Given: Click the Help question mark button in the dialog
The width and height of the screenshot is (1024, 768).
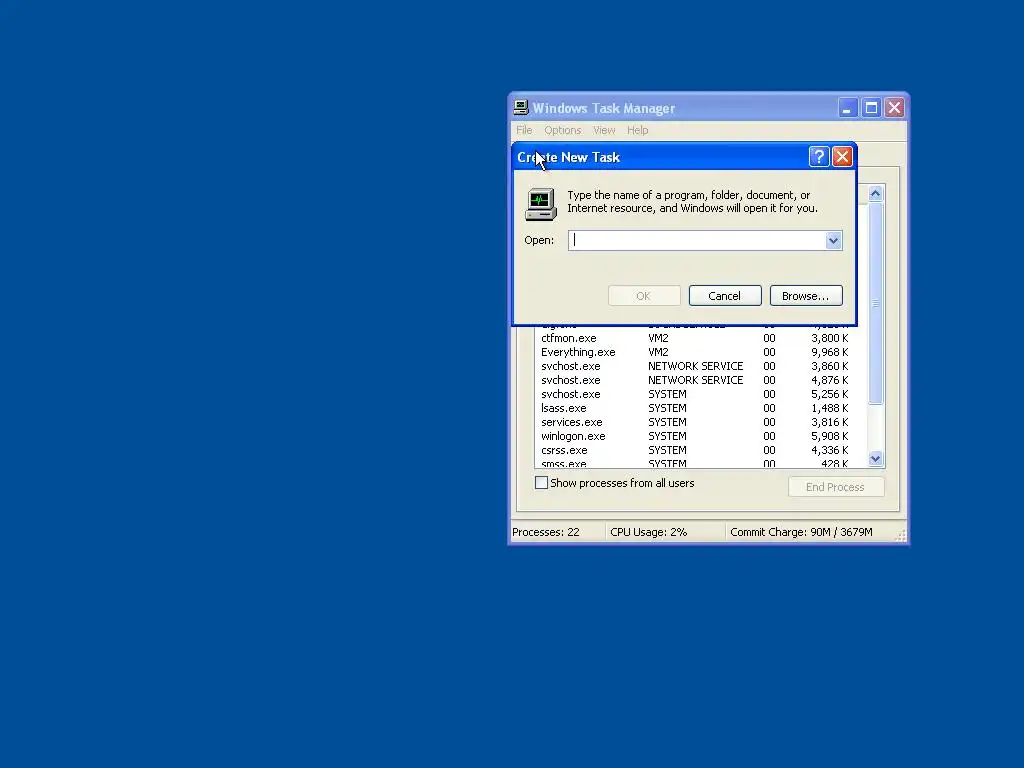Looking at the screenshot, I should (x=818, y=157).
